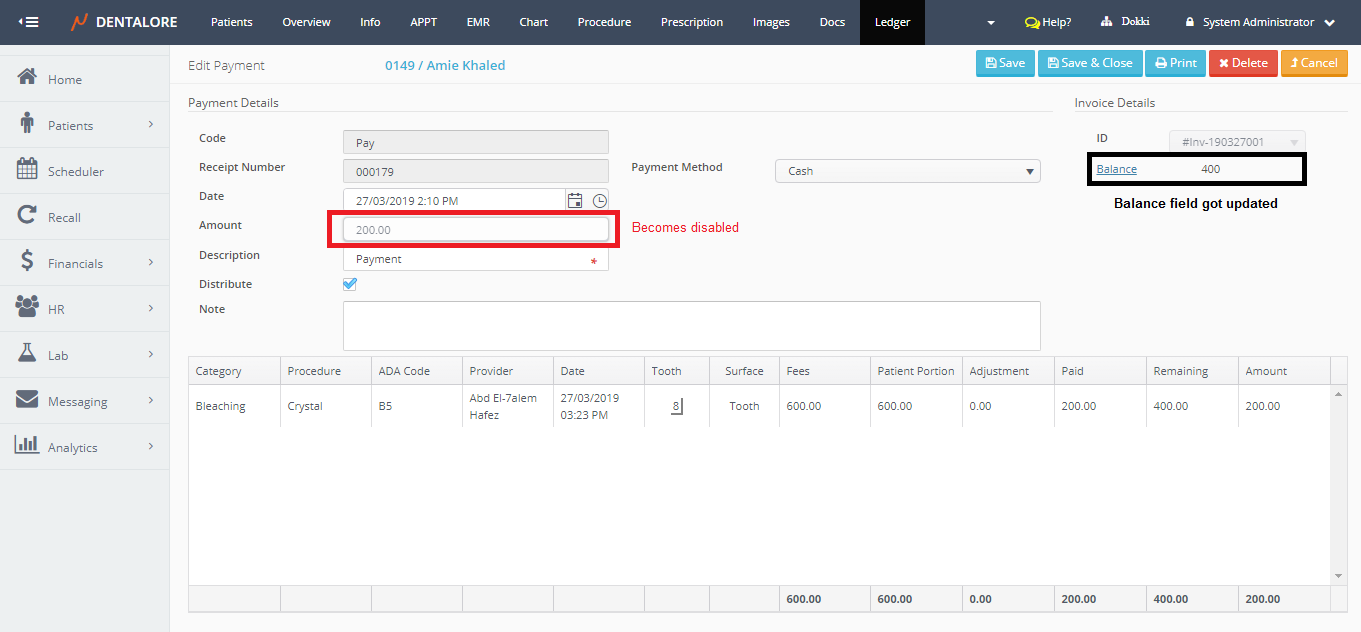Open Scheduler calendar icon in sidebar

(28, 170)
